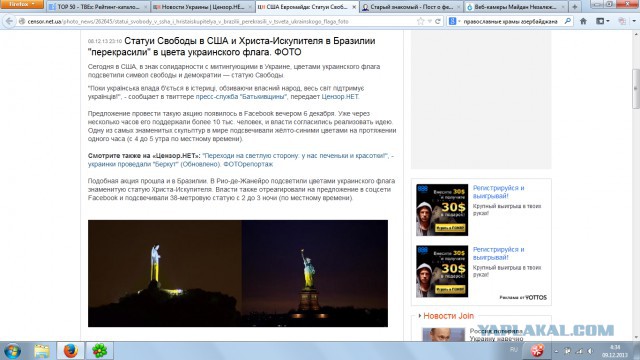Open the orange Firefox menu button
The height and width of the screenshot is (360, 640).
coord(22,4)
